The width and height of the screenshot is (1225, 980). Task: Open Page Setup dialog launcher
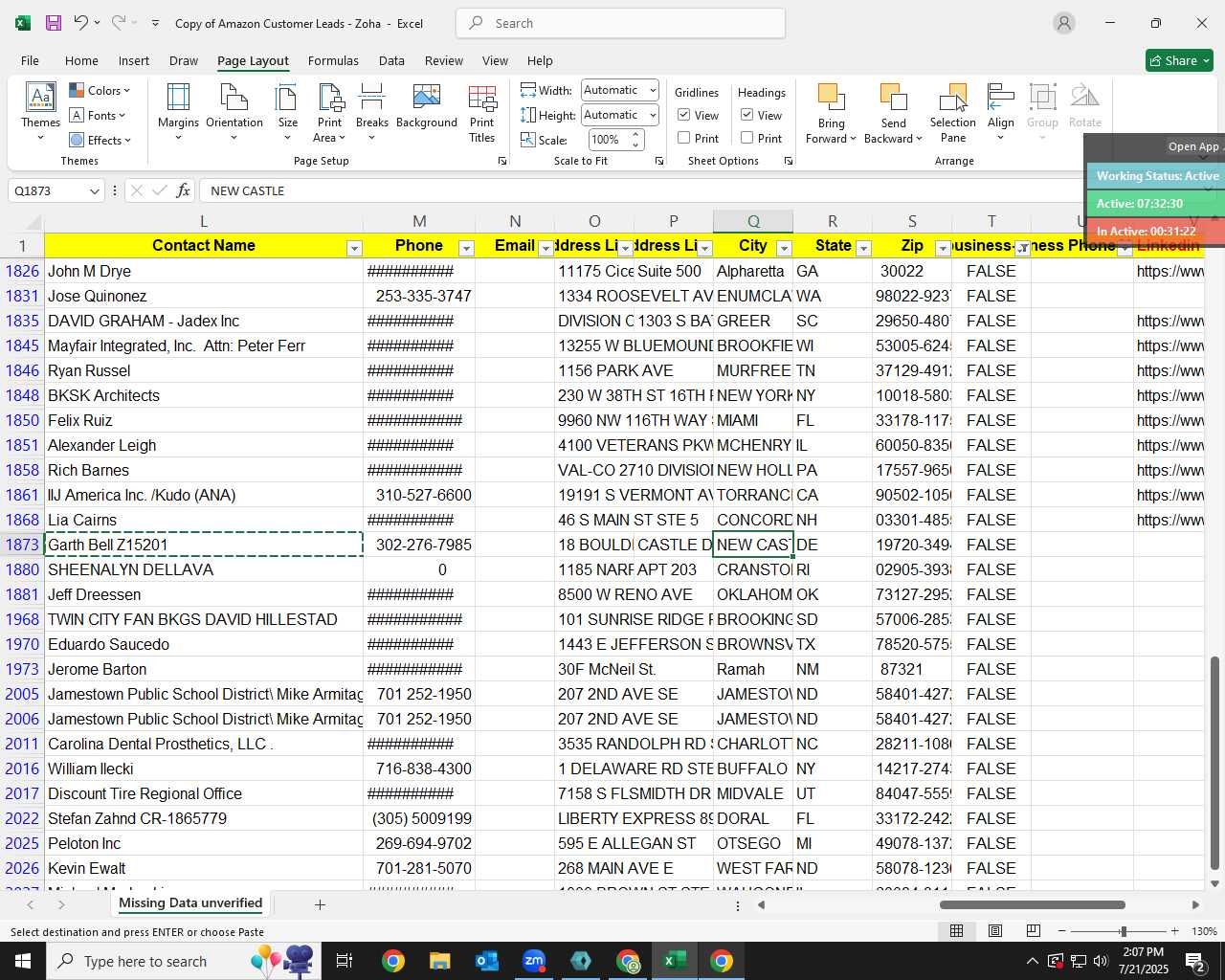(x=502, y=162)
